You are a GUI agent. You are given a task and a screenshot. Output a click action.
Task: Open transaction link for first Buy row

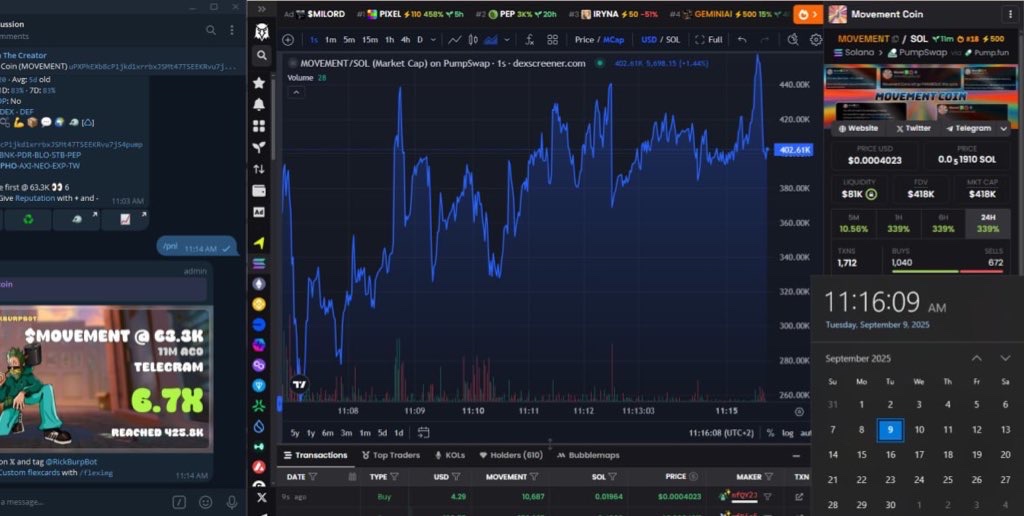pyautogui.click(x=799, y=497)
